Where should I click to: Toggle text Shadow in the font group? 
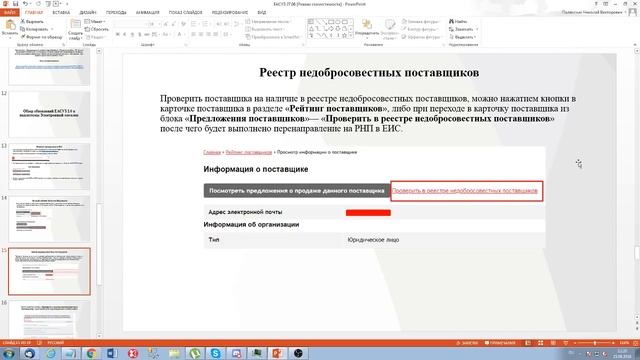click(140, 35)
